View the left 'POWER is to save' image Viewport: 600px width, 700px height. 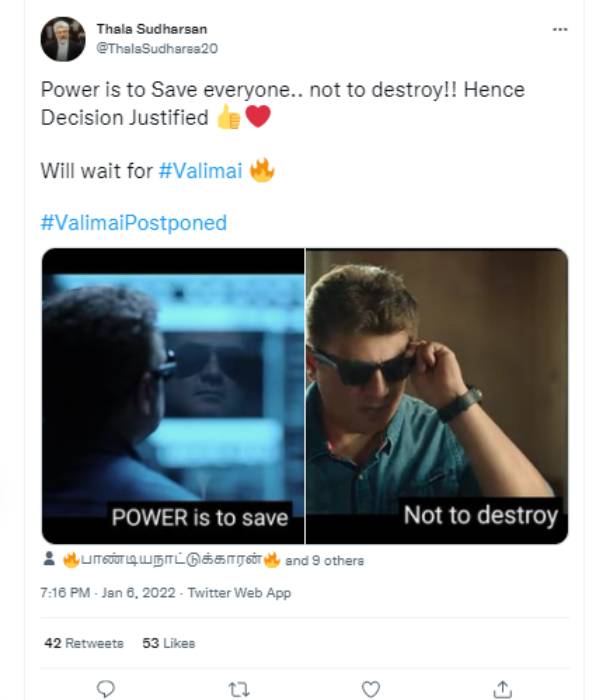click(172, 396)
